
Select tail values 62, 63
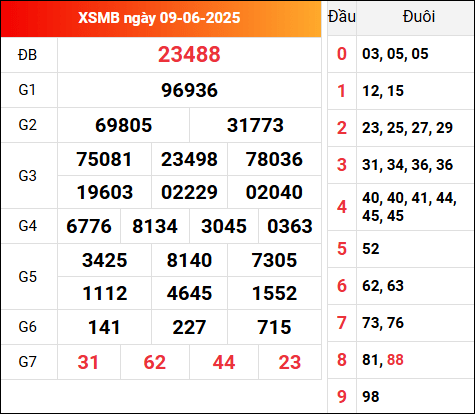click(383, 286)
